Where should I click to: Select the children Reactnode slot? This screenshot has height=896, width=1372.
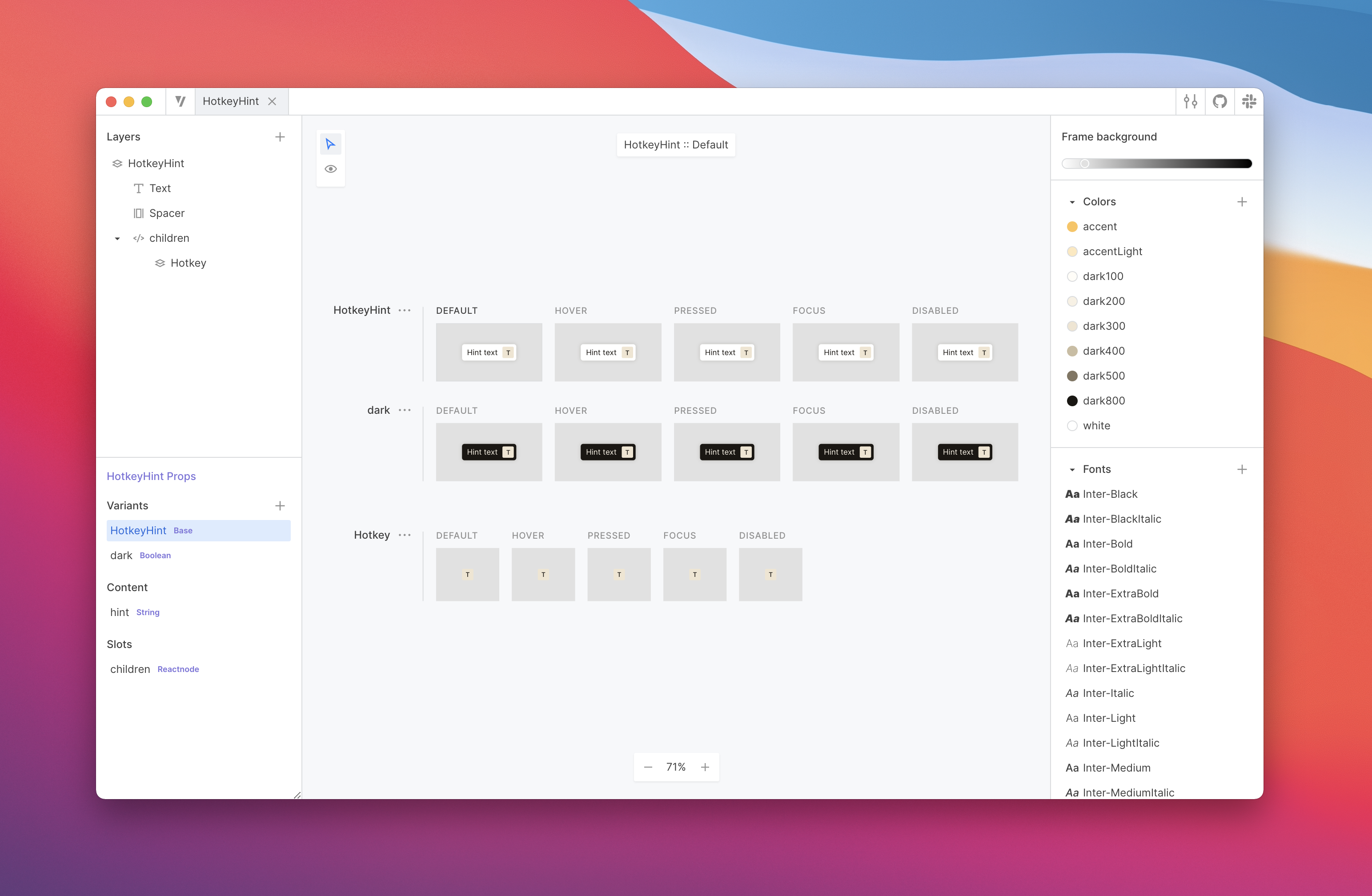[x=198, y=669]
